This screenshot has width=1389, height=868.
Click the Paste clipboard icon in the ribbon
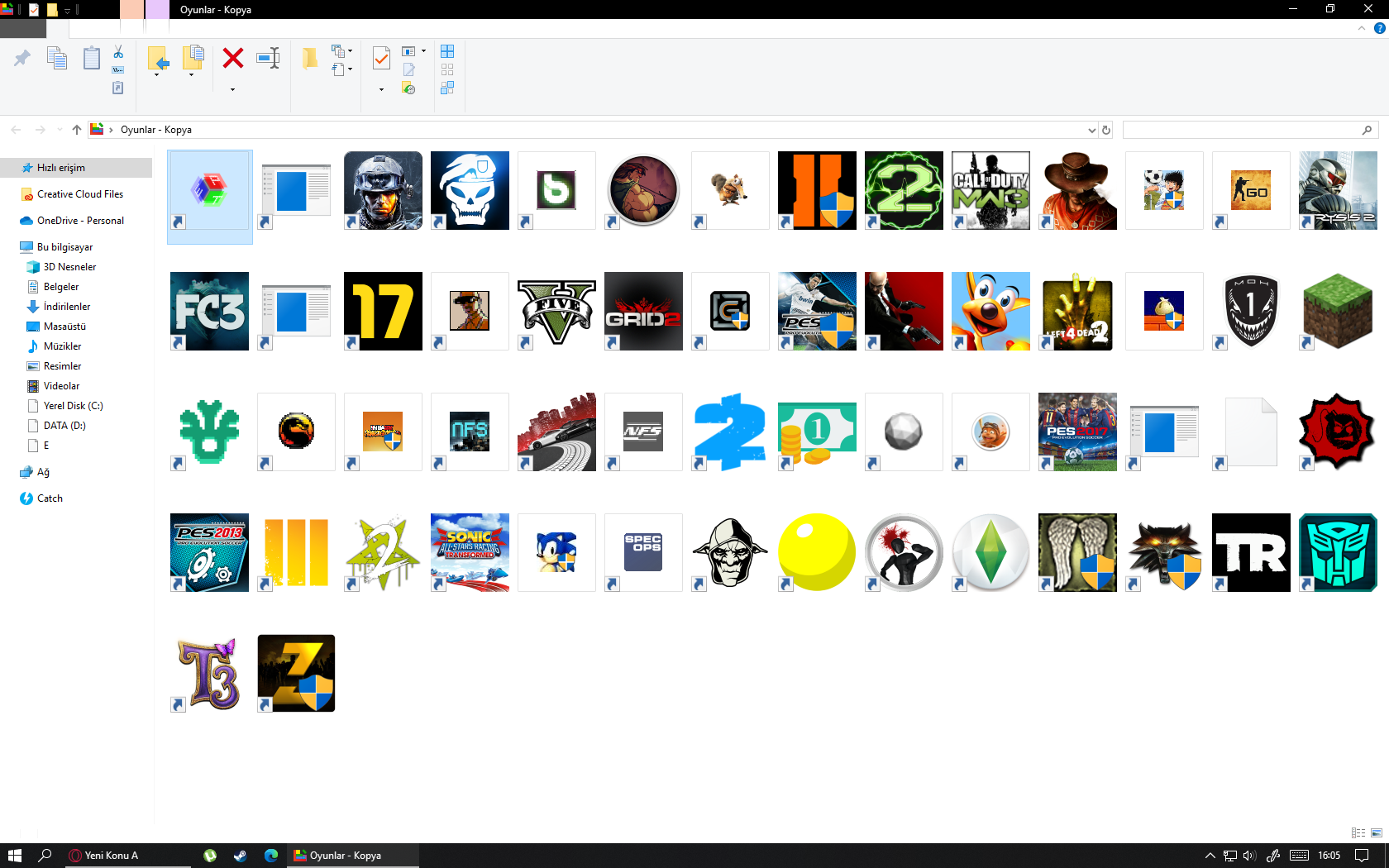(92, 58)
